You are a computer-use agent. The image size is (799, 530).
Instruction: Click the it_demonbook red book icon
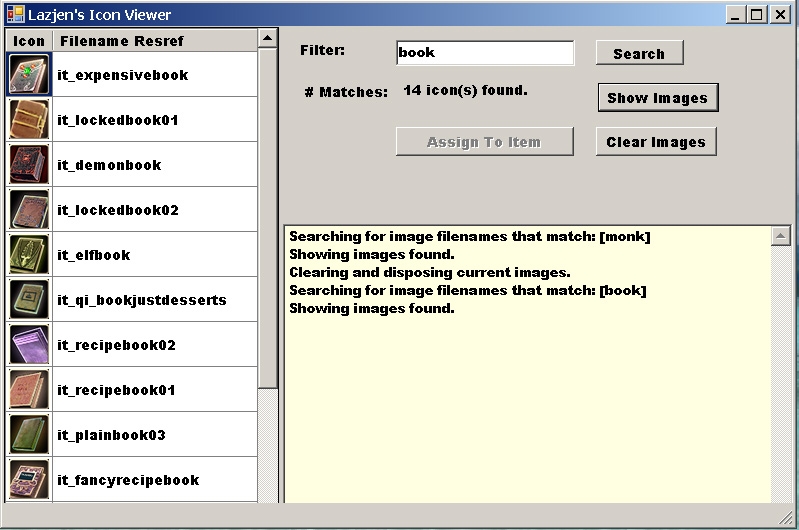tap(29, 165)
